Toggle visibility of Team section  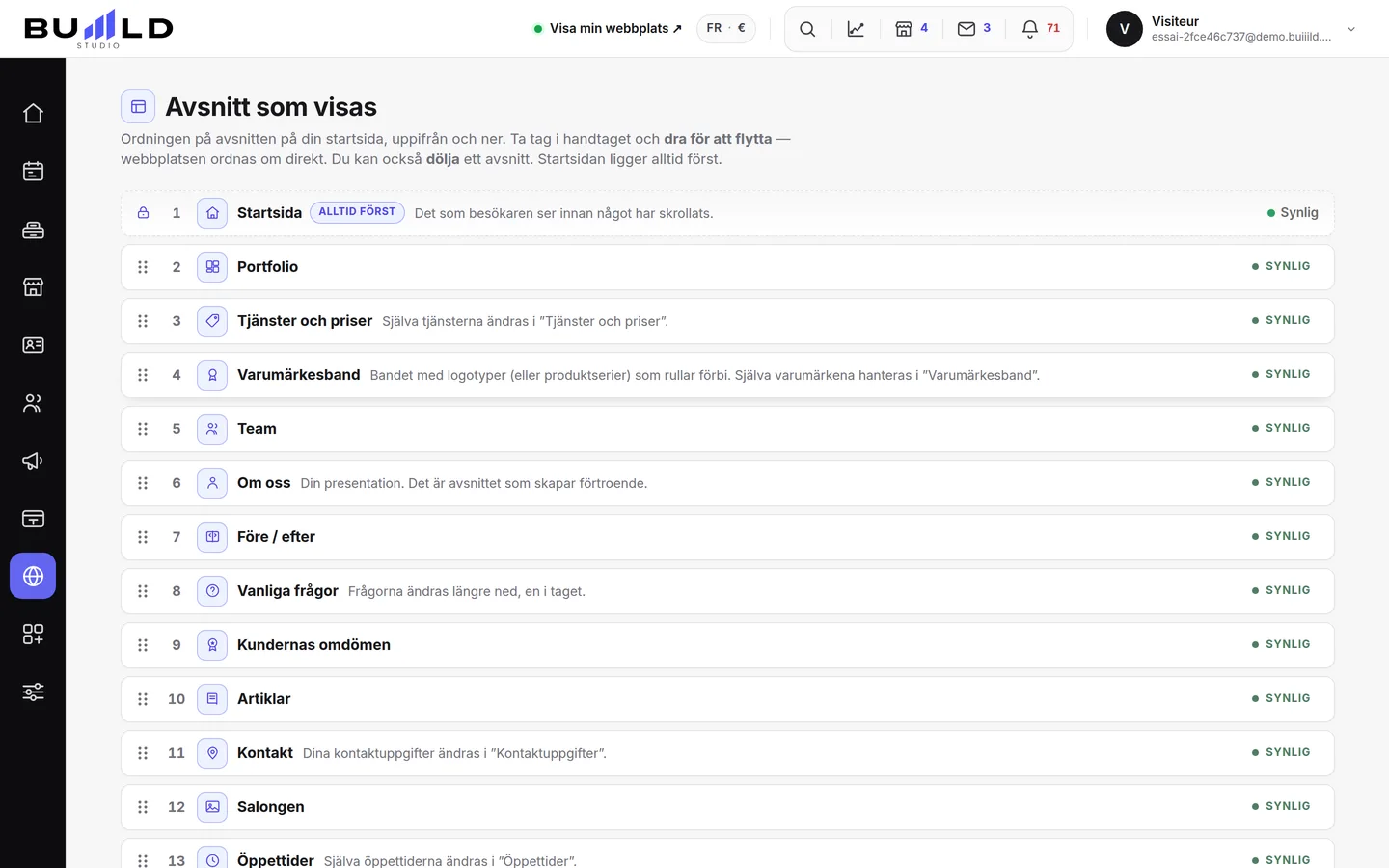[x=1281, y=428]
